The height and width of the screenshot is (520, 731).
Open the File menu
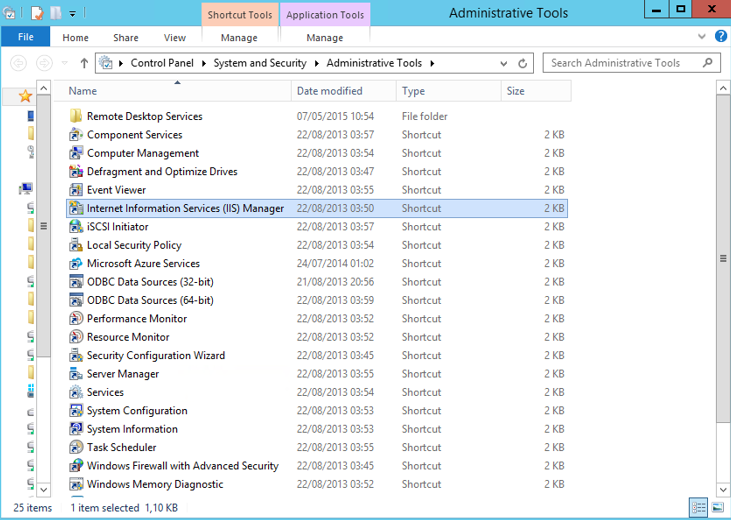[26, 36]
